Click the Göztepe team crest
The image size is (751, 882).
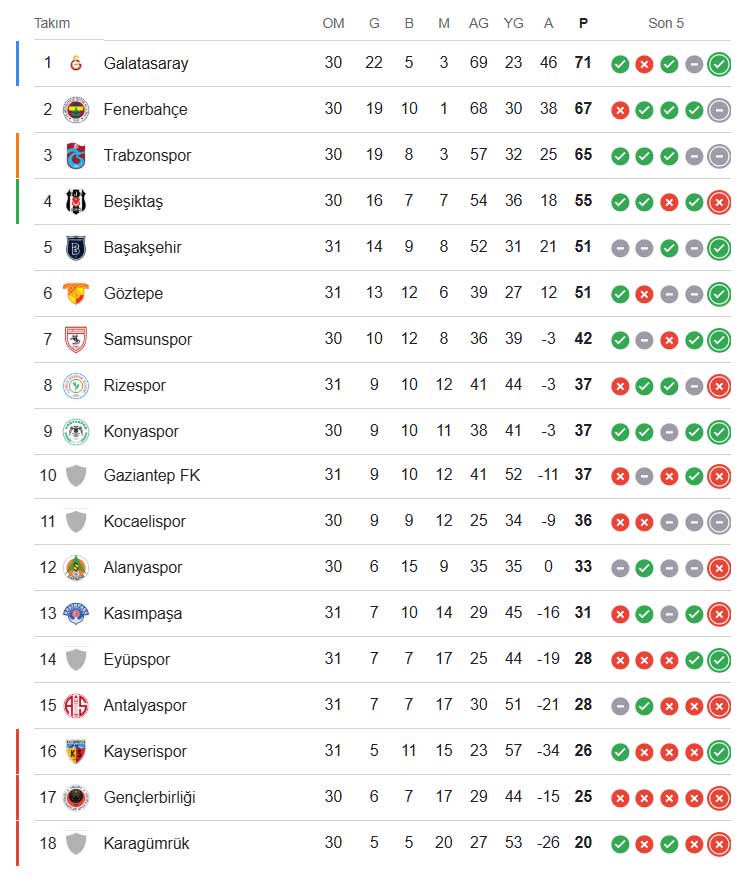pos(76,294)
